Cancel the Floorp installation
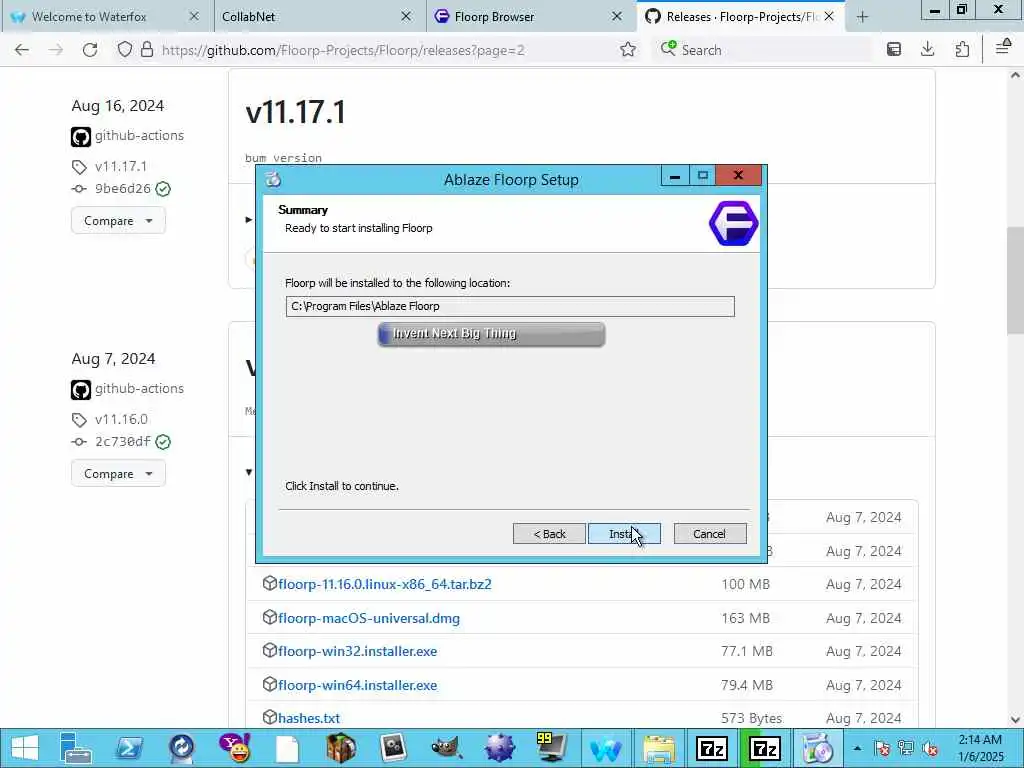Image resolution: width=1024 pixels, height=768 pixels. click(x=710, y=534)
